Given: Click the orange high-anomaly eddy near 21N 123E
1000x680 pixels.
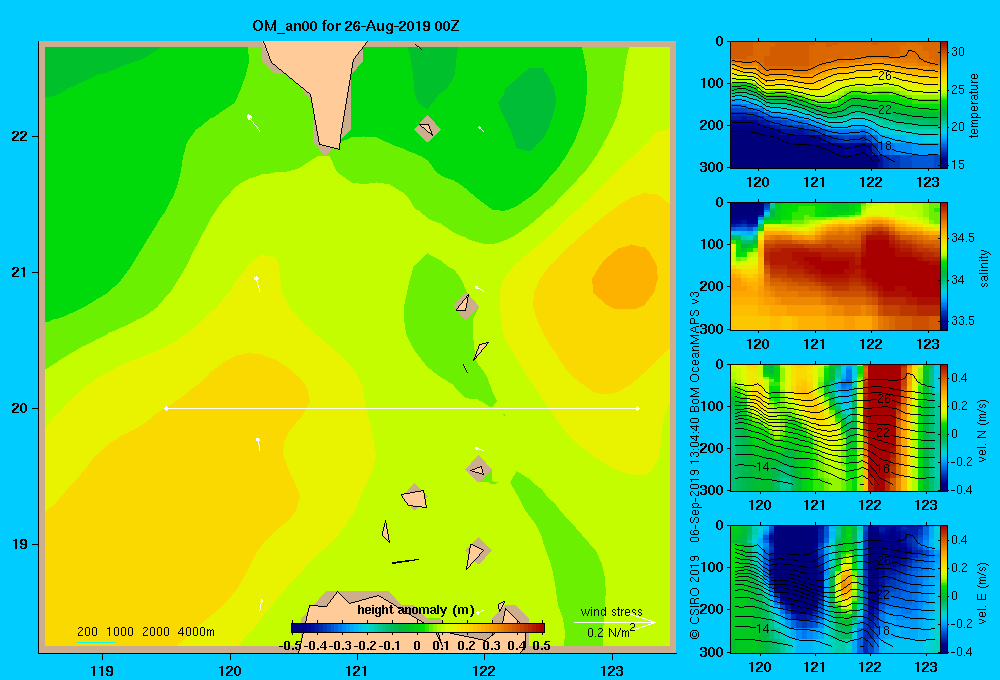Looking at the screenshot, I should [x=625, y=277].
